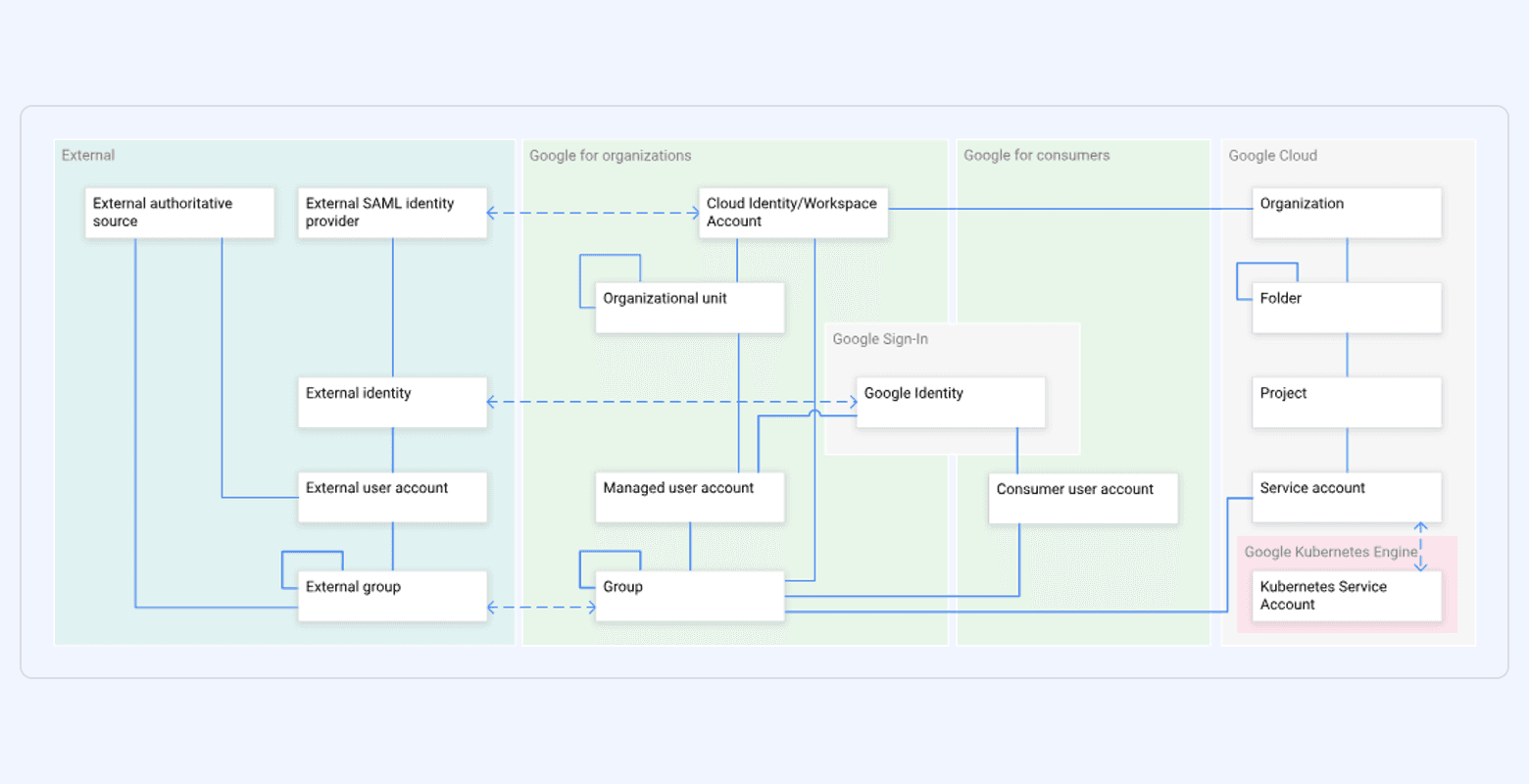Screen dimensions: 1529x784
Task: Select the External user account box
Action: (x=392, y=497)
